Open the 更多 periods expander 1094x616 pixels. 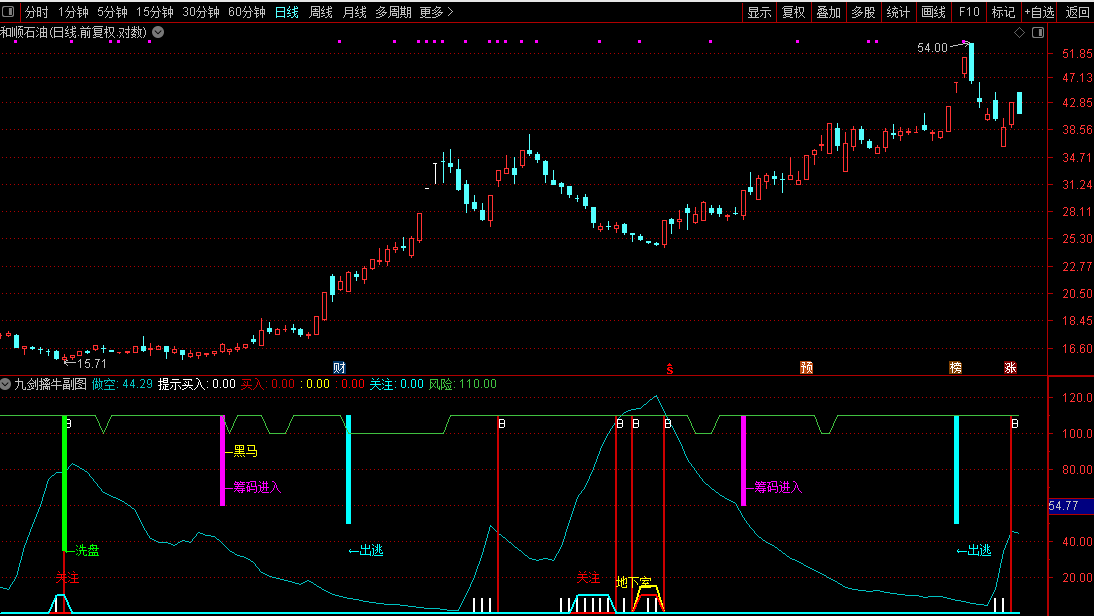click(x=436, y=12)
